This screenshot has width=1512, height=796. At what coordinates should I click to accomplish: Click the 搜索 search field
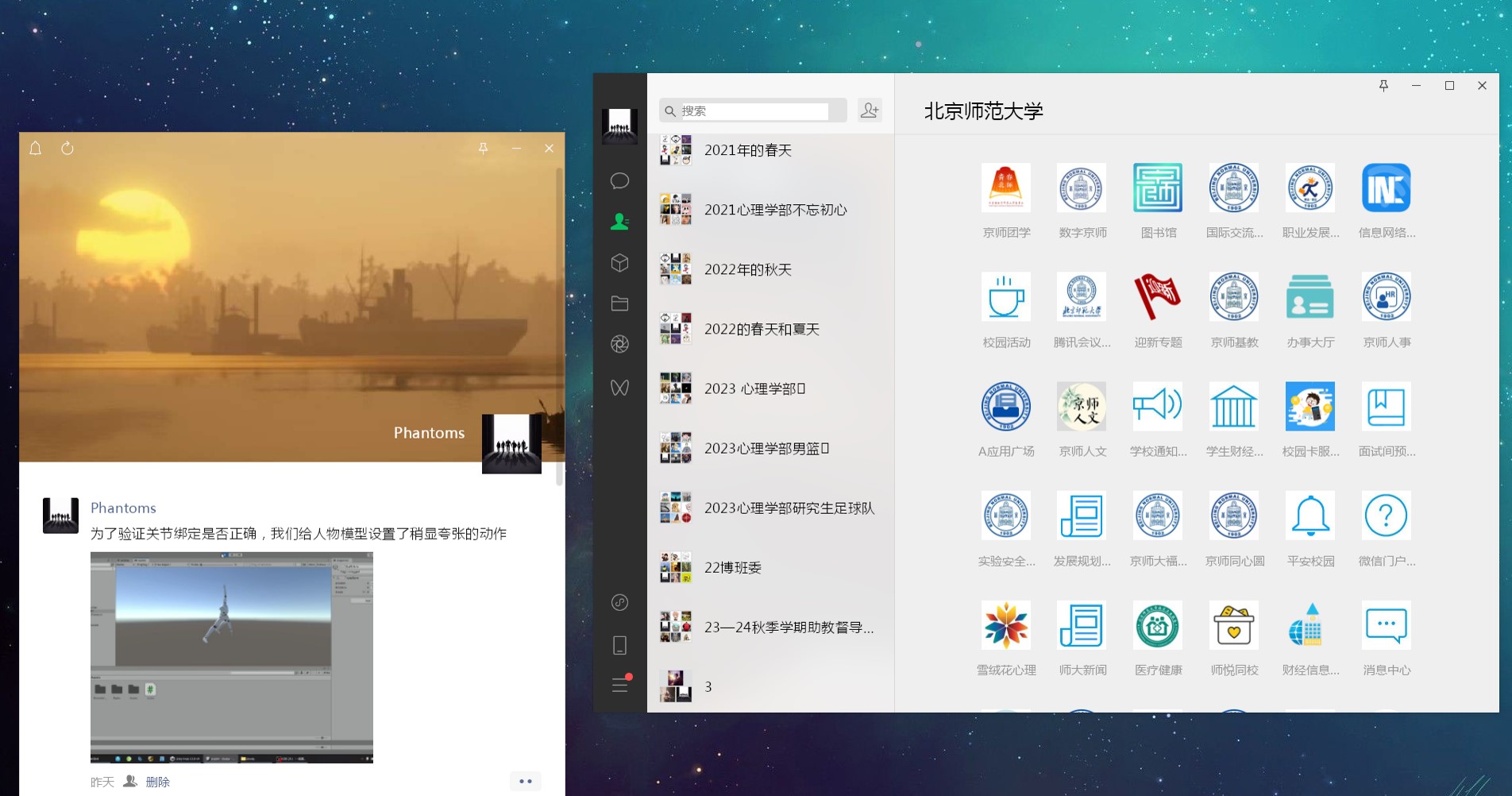click(x=753, y=110)
